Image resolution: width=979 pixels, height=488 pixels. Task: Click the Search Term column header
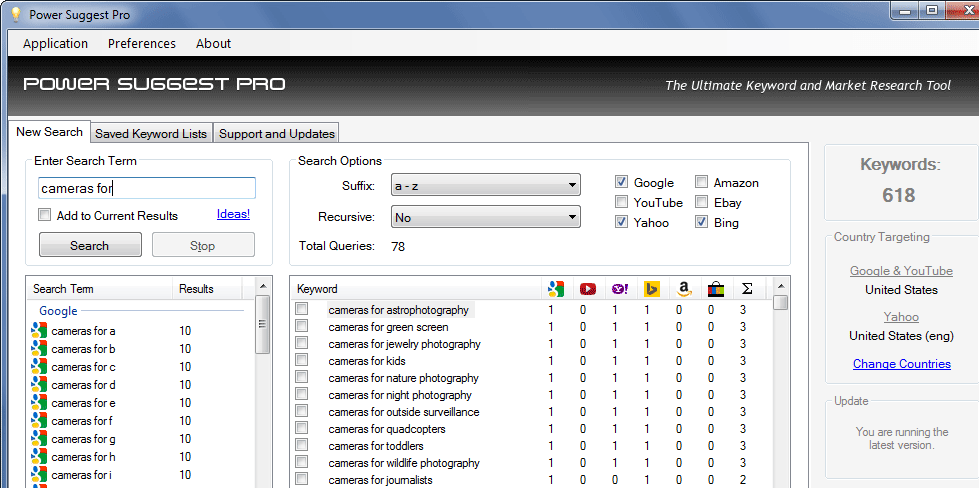coord(100,289)
